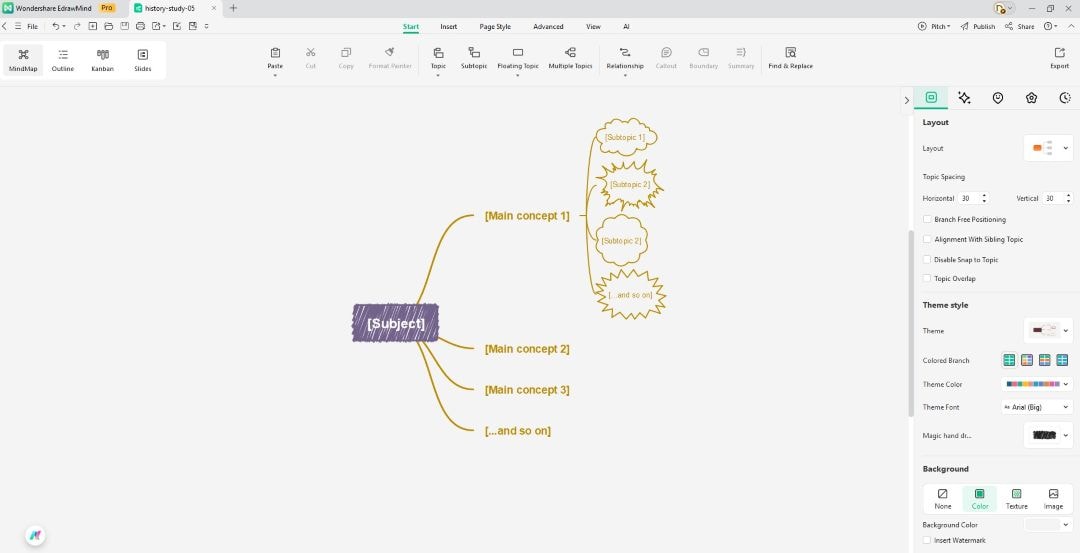Viewport: 1080px width, 553px height.
Task: Click the Export icon
Action: 1059,53
